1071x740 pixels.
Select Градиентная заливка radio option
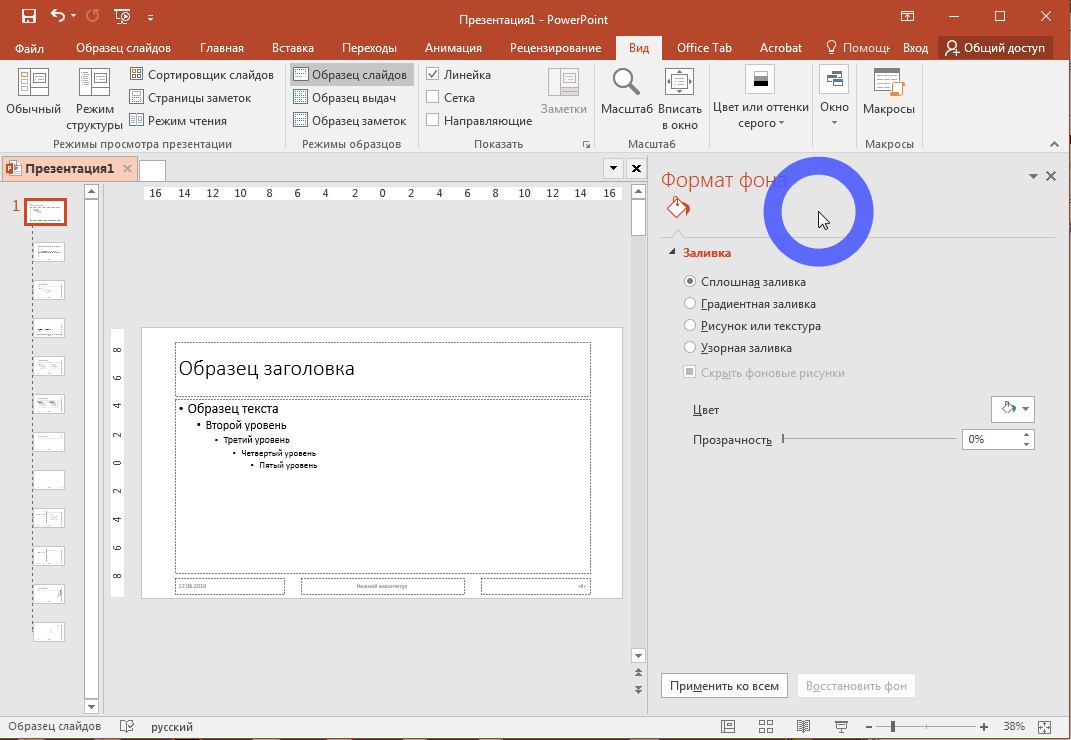[689, 304]
